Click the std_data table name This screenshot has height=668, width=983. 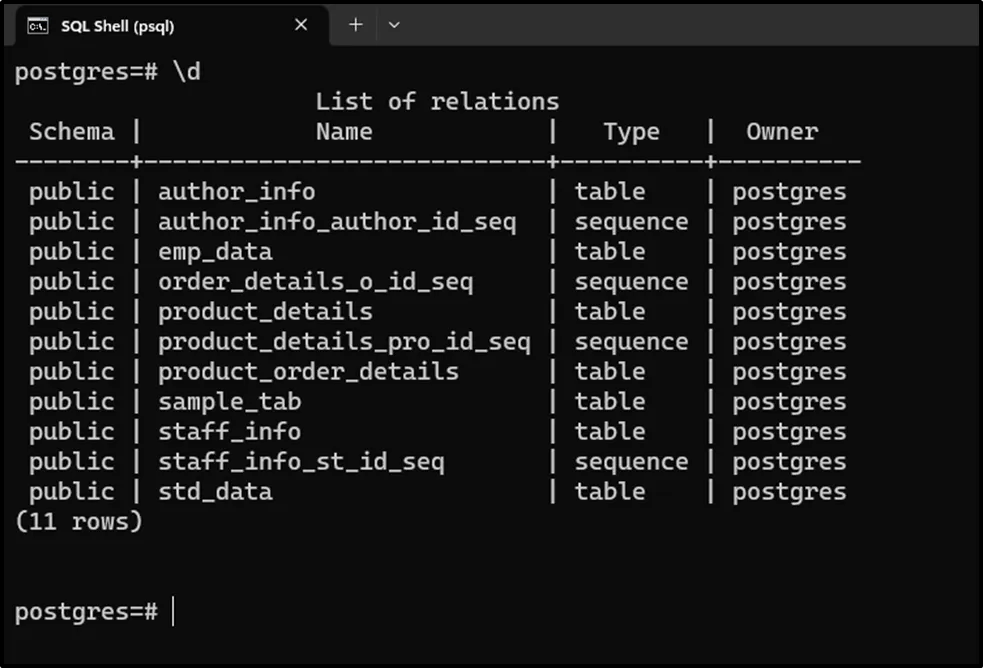coord(215,491)
